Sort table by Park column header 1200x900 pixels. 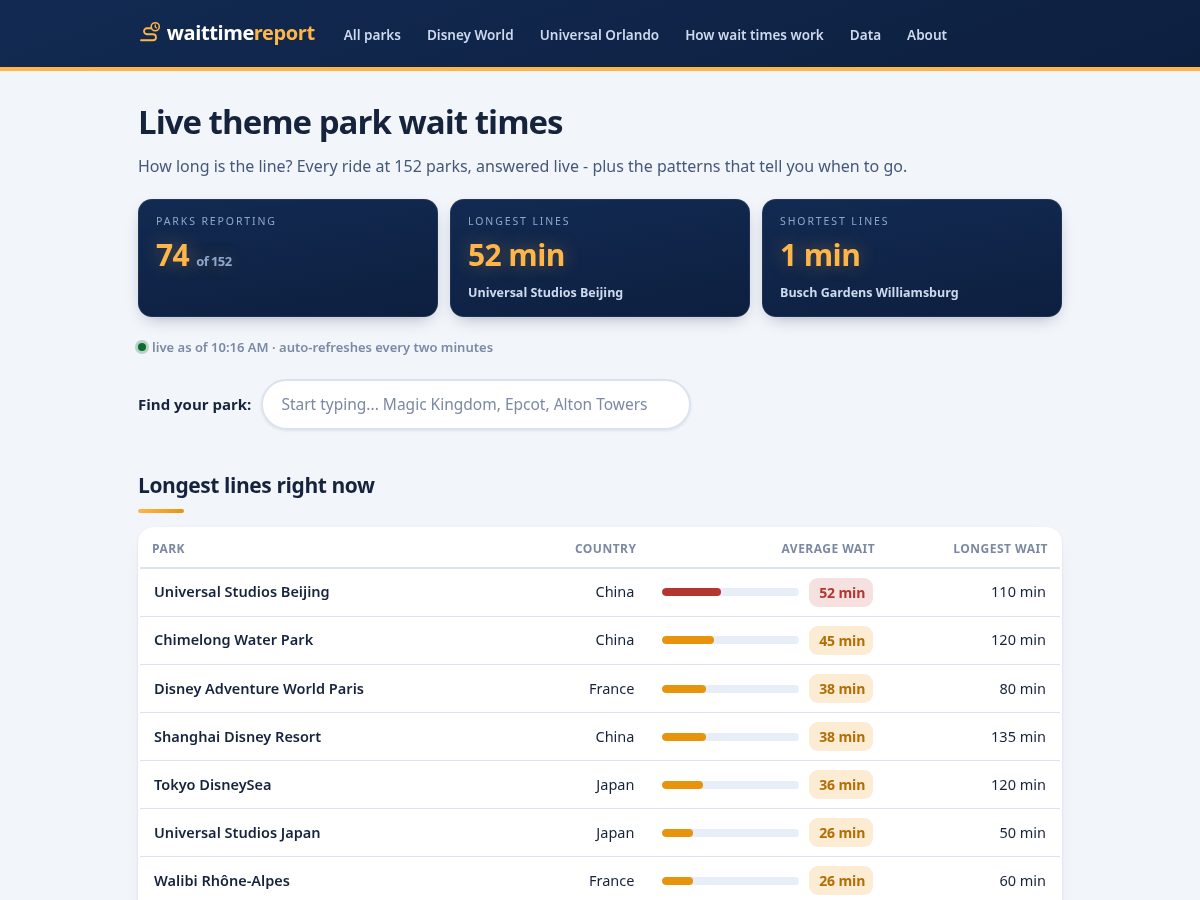pos(168,548)
